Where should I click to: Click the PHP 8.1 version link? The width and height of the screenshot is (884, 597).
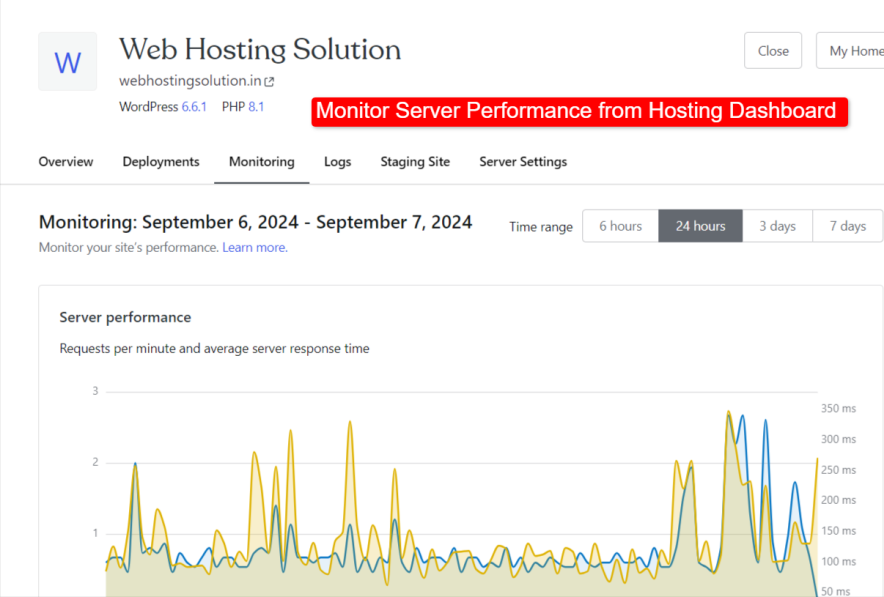click(x=258, y=107)
